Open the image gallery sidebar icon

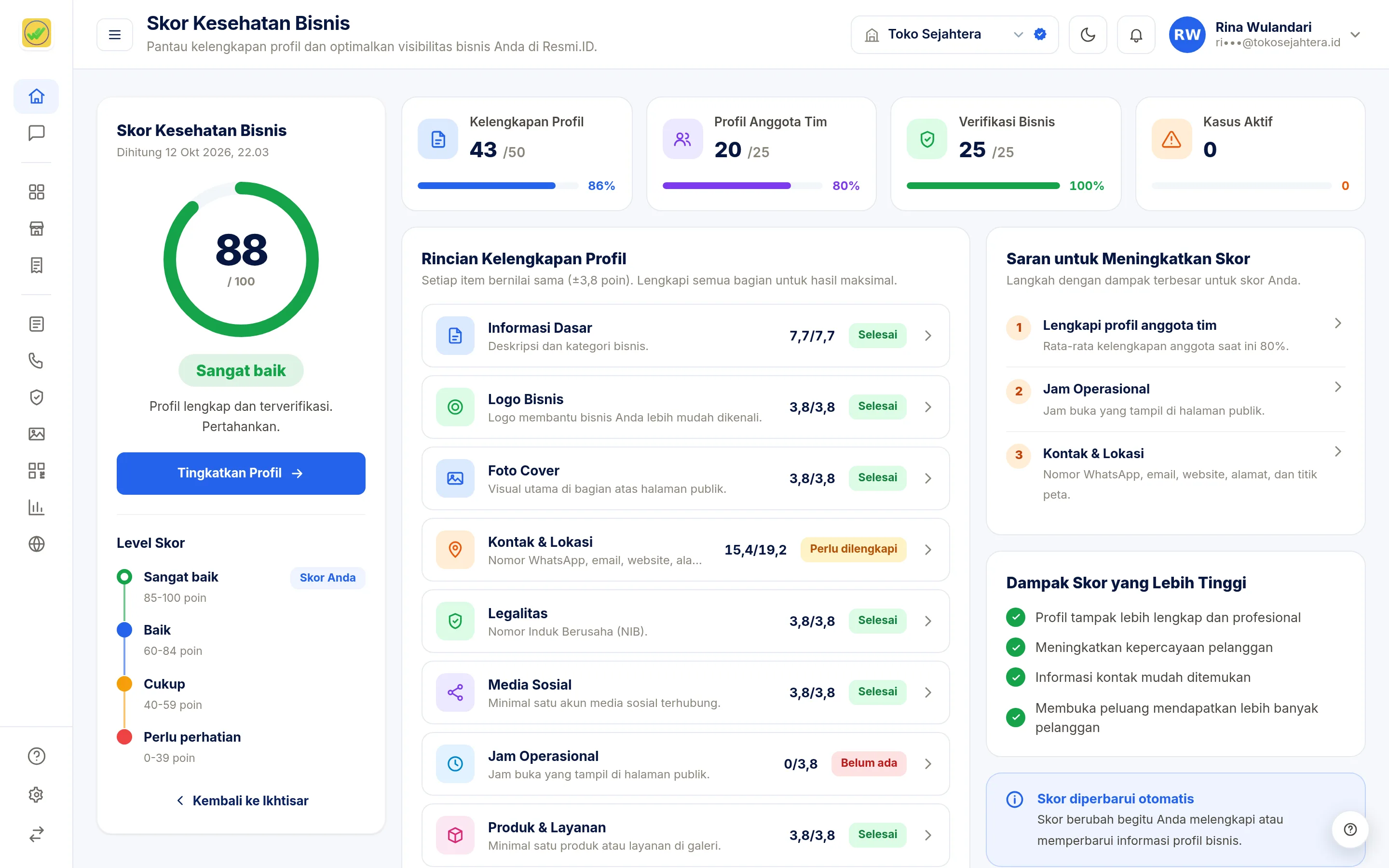[36, 434]
